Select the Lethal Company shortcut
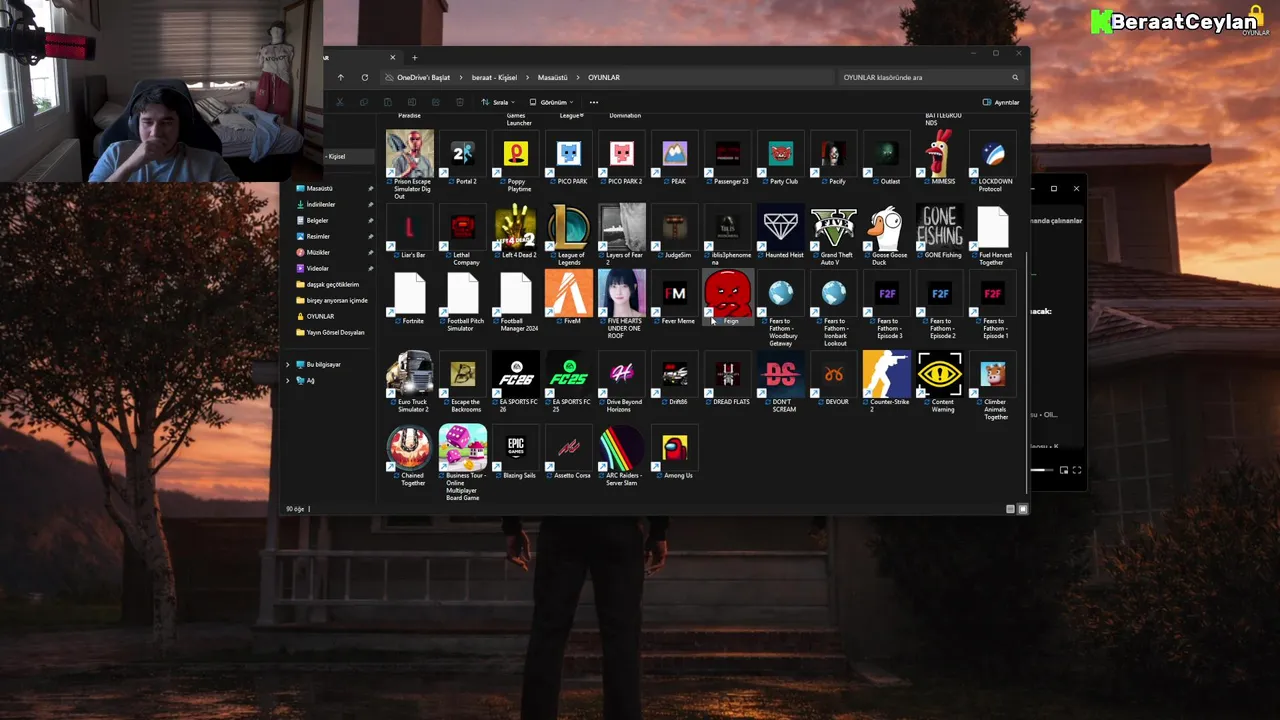 [463, 235]
